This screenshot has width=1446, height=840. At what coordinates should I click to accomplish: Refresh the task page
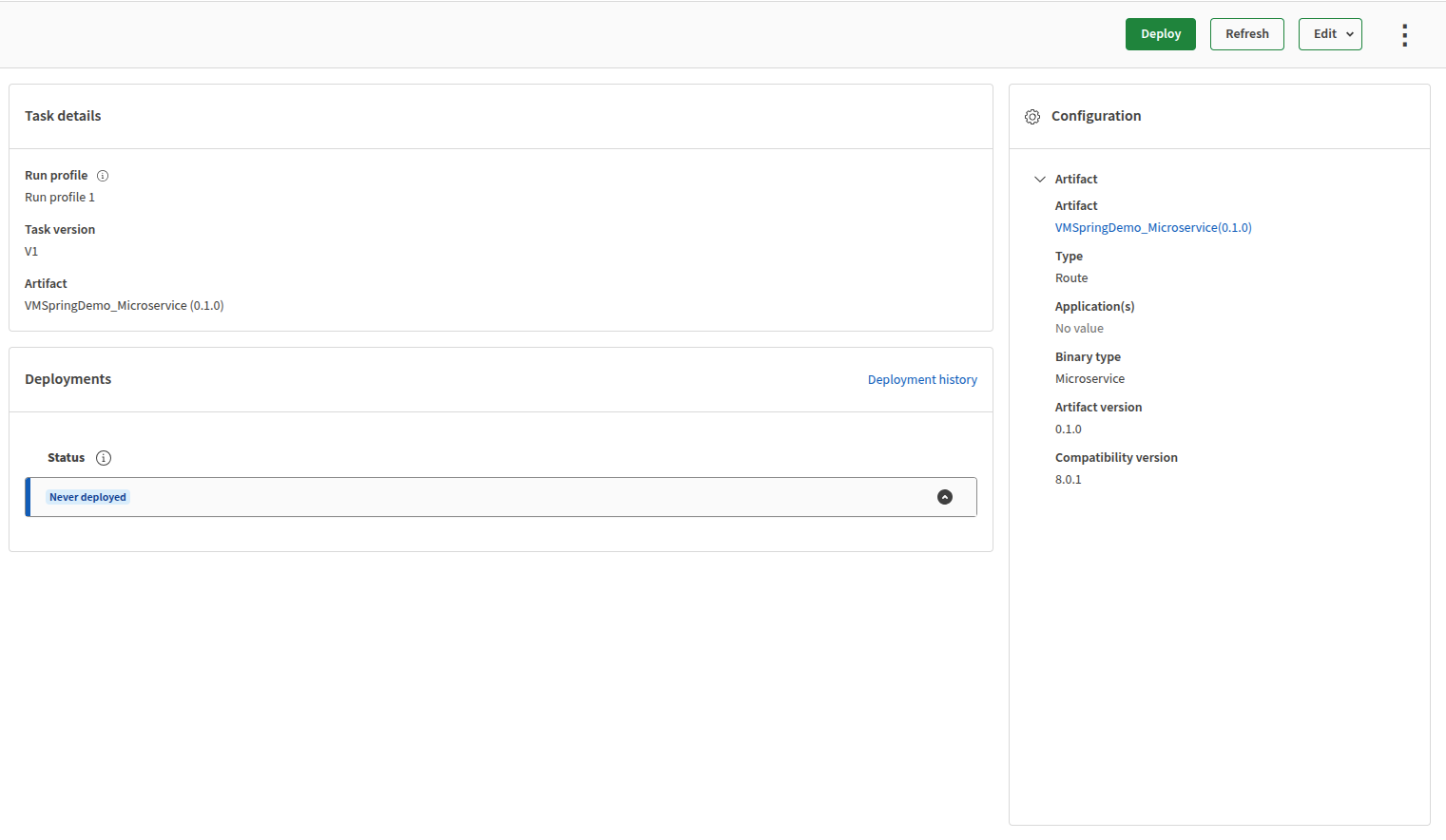click(1246, 34)
